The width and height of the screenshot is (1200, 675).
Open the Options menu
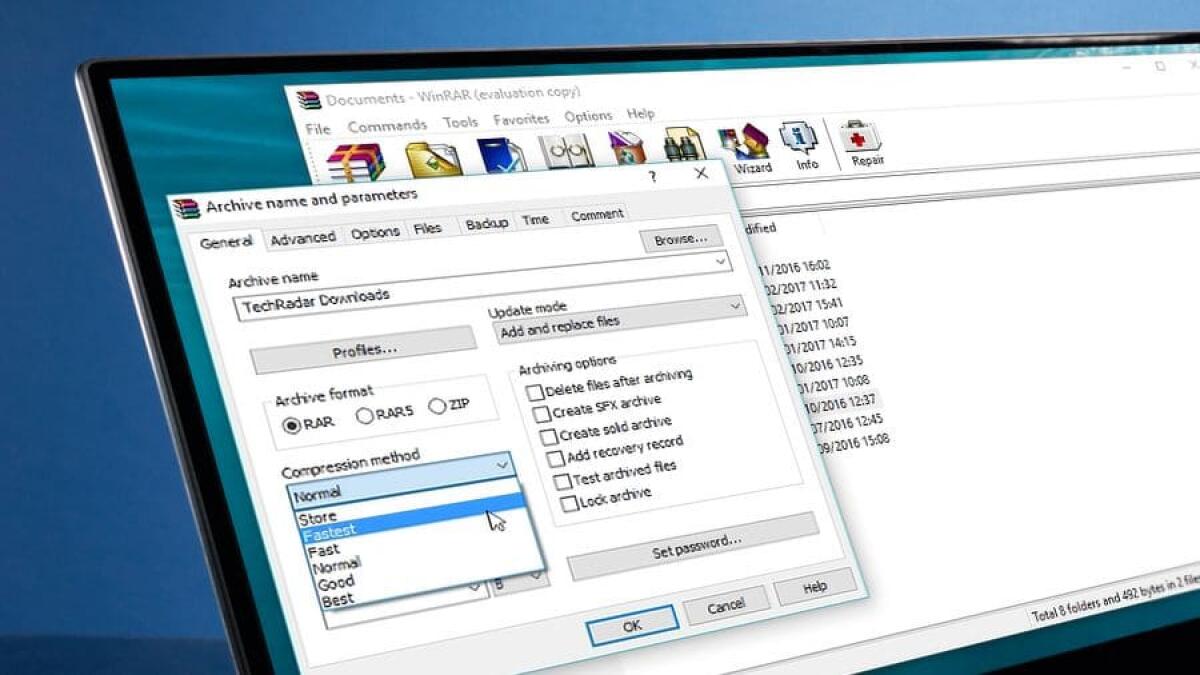point(587,115)
